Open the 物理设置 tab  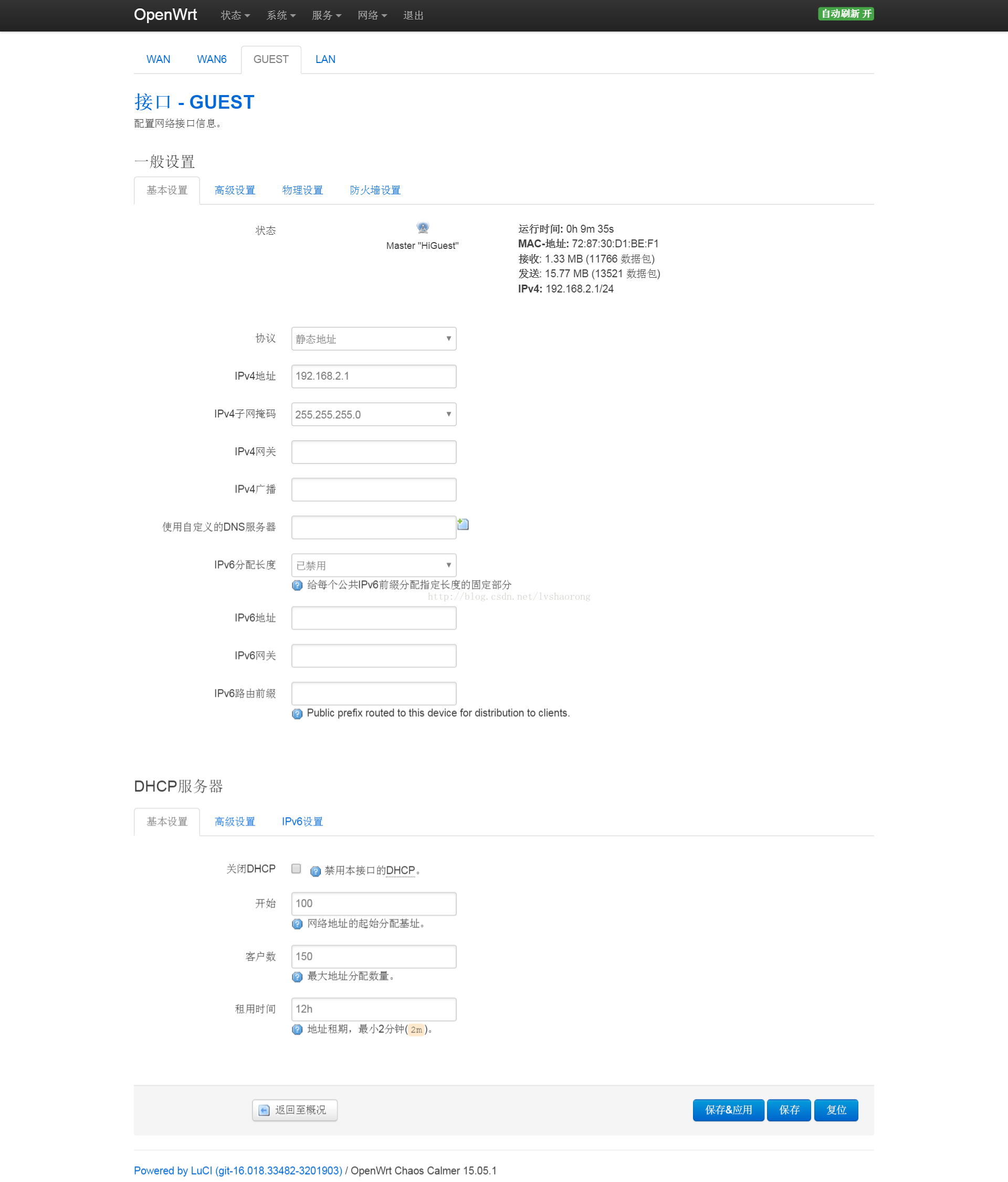coord(302,191)
